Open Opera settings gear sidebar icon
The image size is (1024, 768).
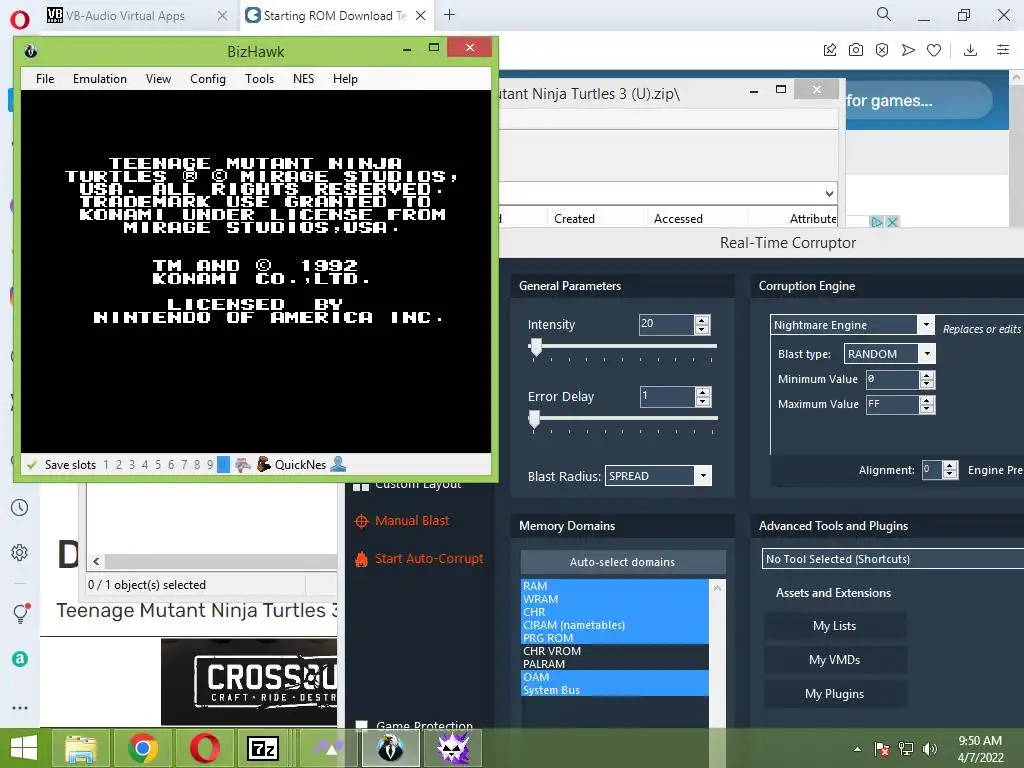pos(20,552)
